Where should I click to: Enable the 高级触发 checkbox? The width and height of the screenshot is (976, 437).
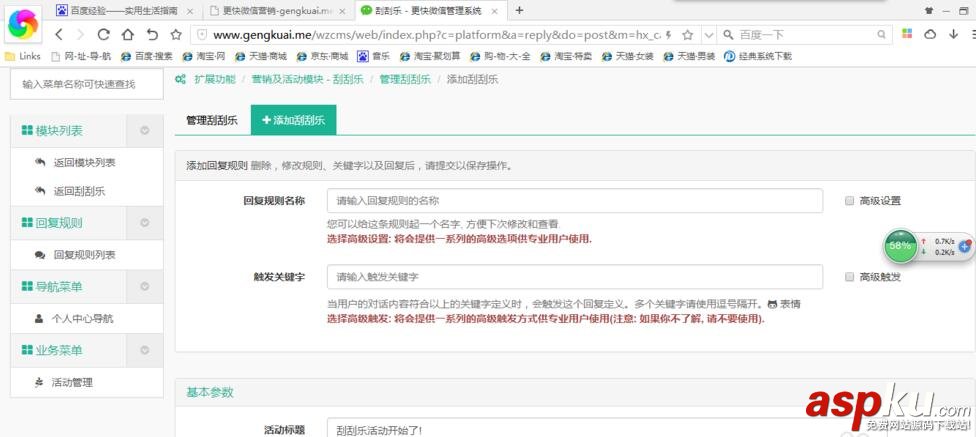(x=849, y=277)
